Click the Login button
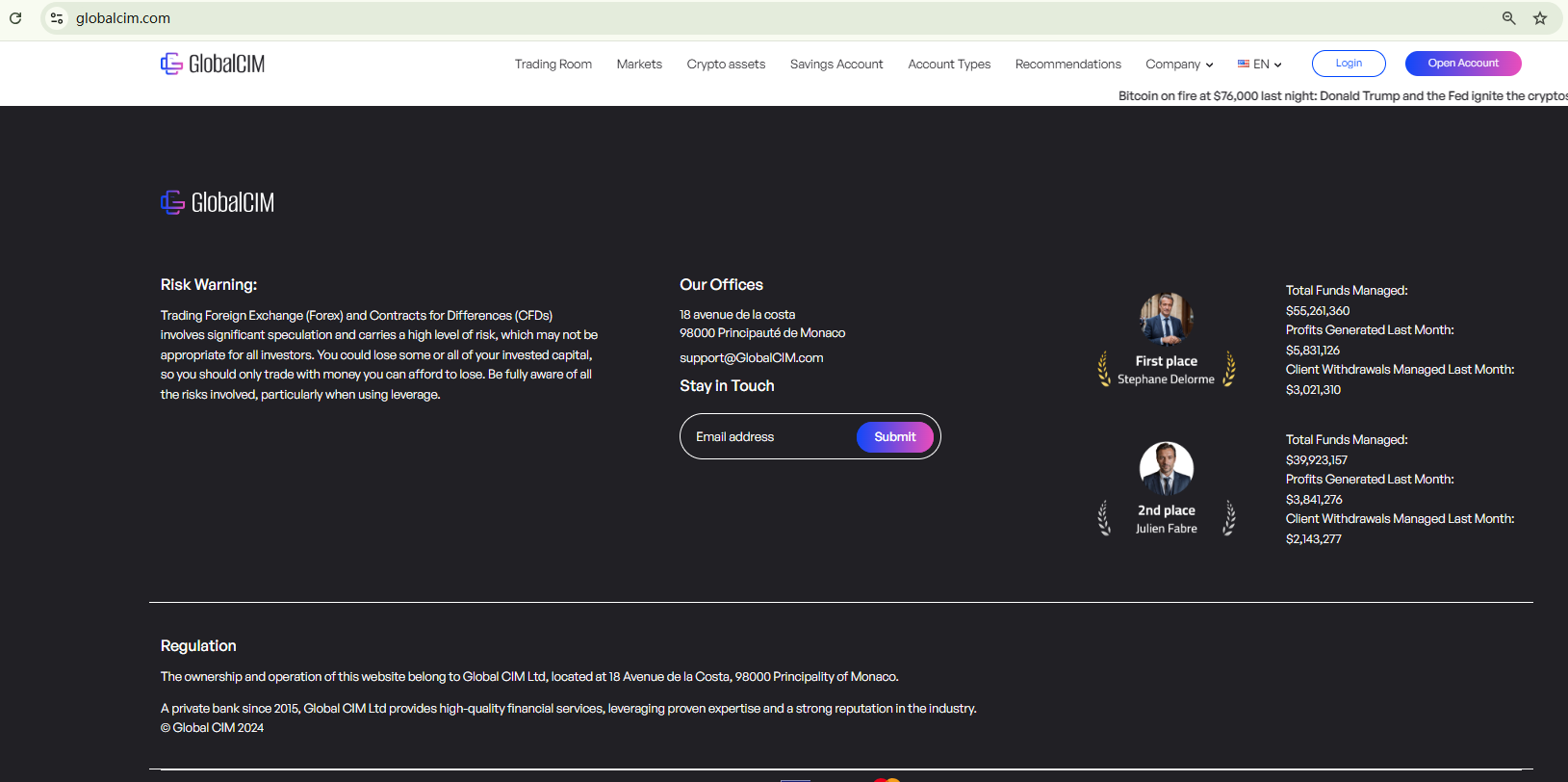This screenshot has width=1568, height=782. (1349, 64)
